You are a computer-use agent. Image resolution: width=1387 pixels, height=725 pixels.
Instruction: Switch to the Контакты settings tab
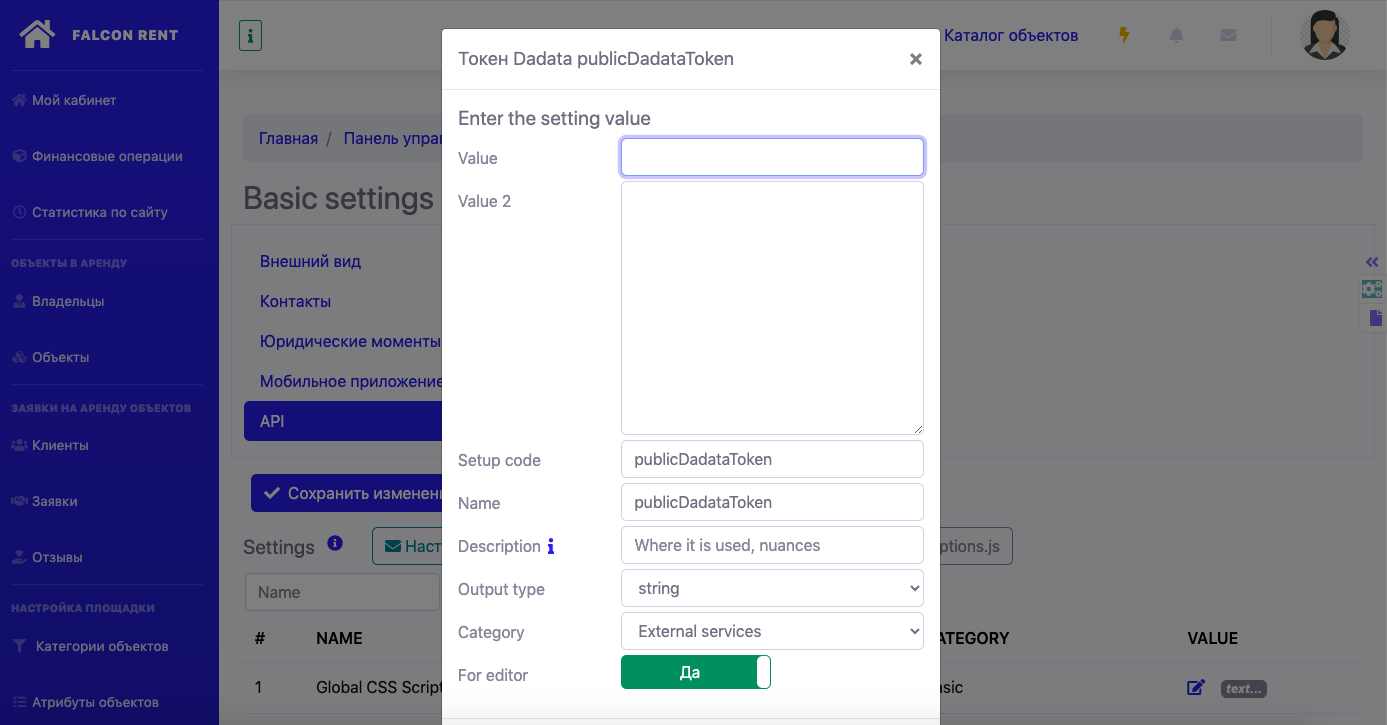tap(295, 301)
